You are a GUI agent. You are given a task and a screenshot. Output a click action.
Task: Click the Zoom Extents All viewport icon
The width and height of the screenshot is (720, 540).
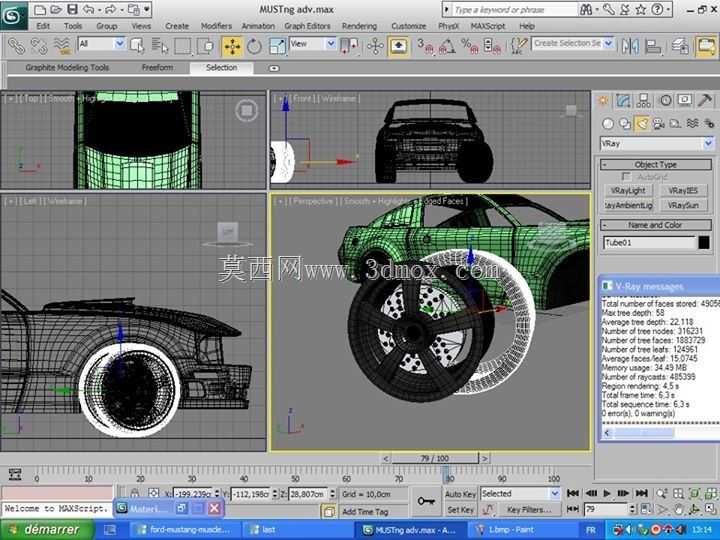pos(710,494)
